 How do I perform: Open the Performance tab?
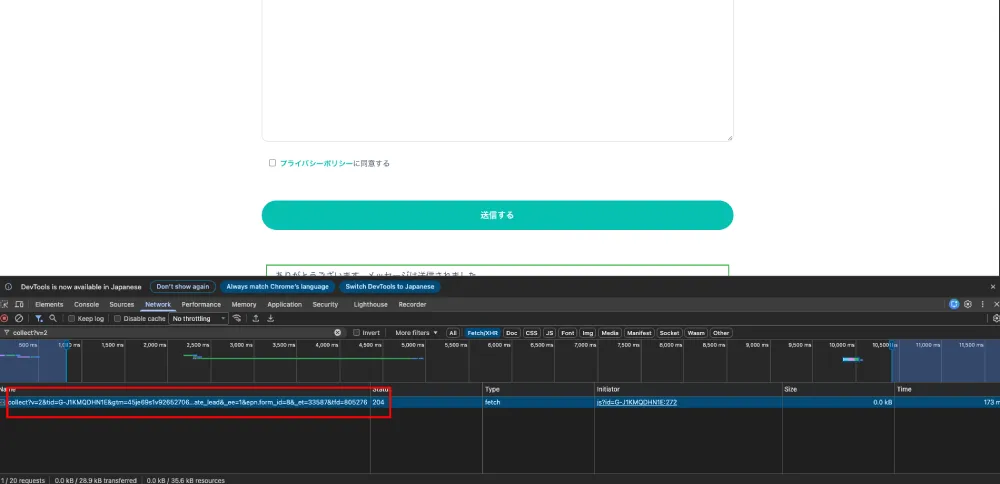coord(201,305)
